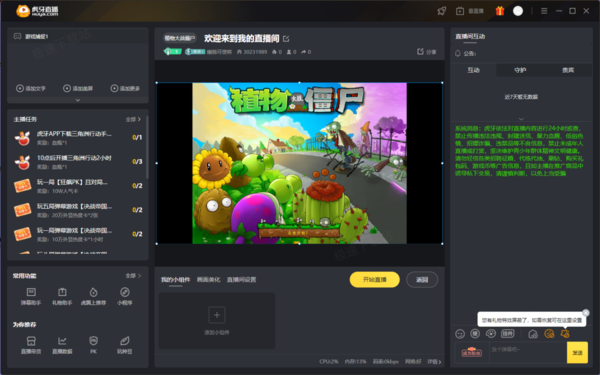600x375 pixels.
Task: Expand the scene sources panel chevron
Action: (x=78, y=100)
